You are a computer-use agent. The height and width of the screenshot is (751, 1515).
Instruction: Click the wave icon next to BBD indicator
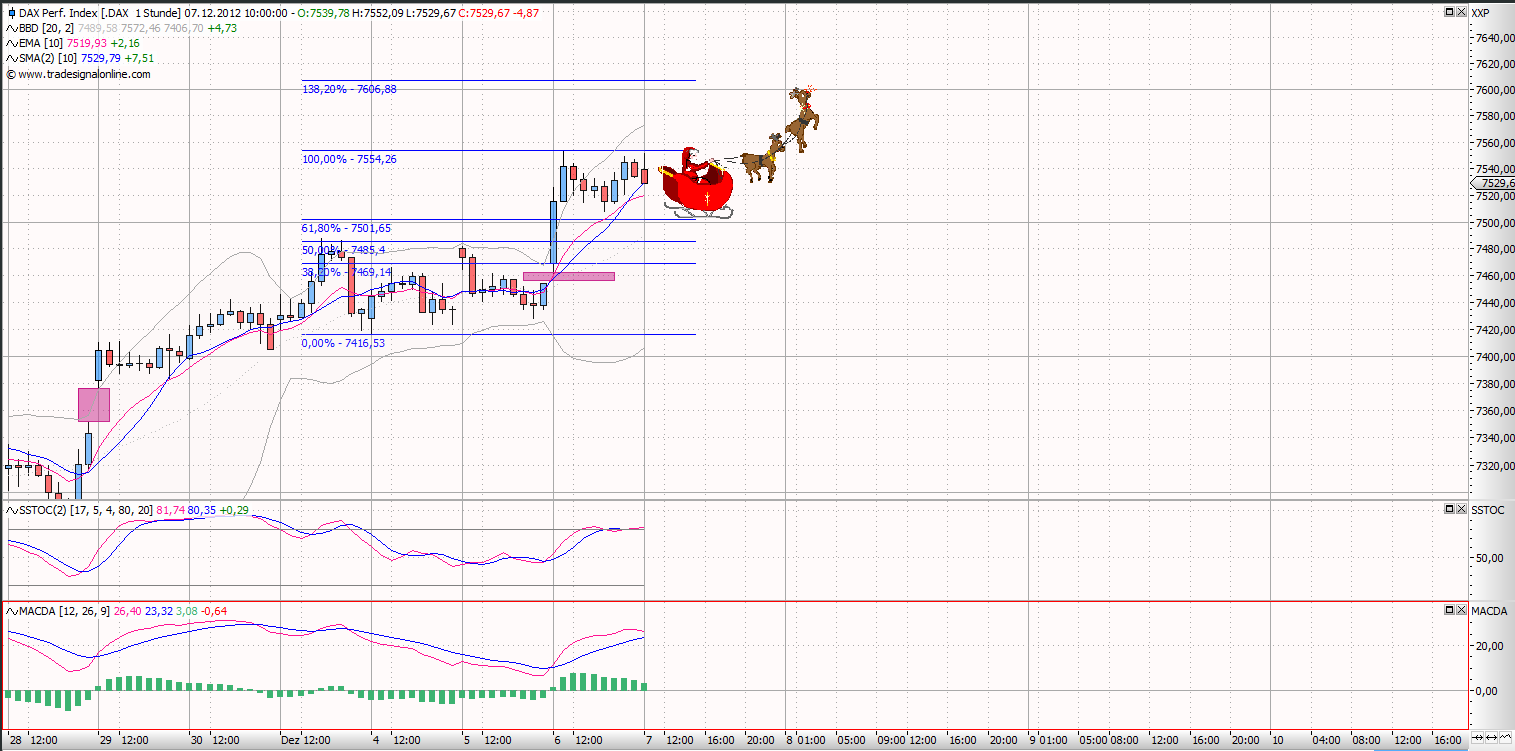12,28
